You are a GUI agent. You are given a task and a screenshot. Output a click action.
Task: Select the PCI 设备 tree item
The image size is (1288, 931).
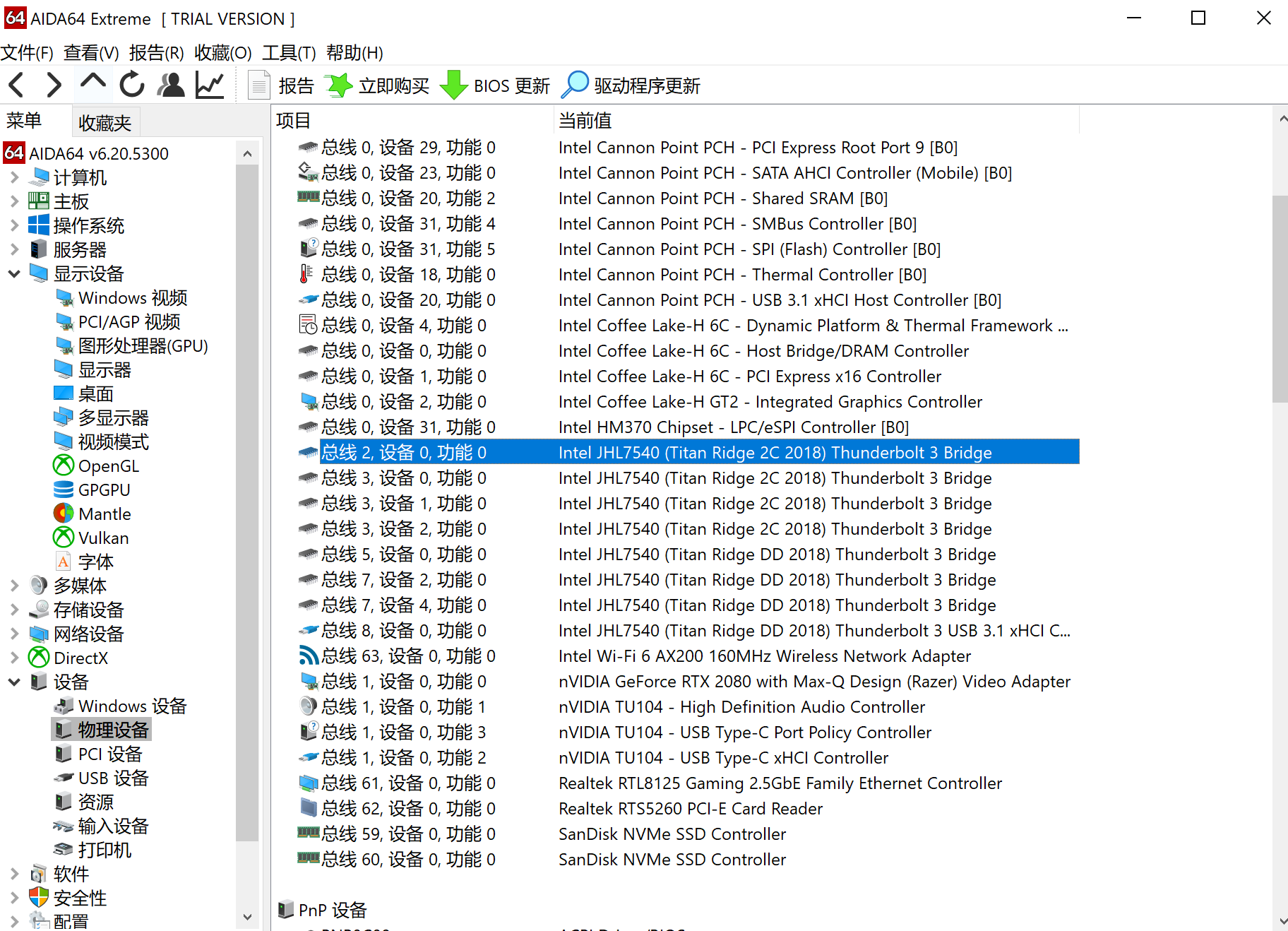[110, 754]
